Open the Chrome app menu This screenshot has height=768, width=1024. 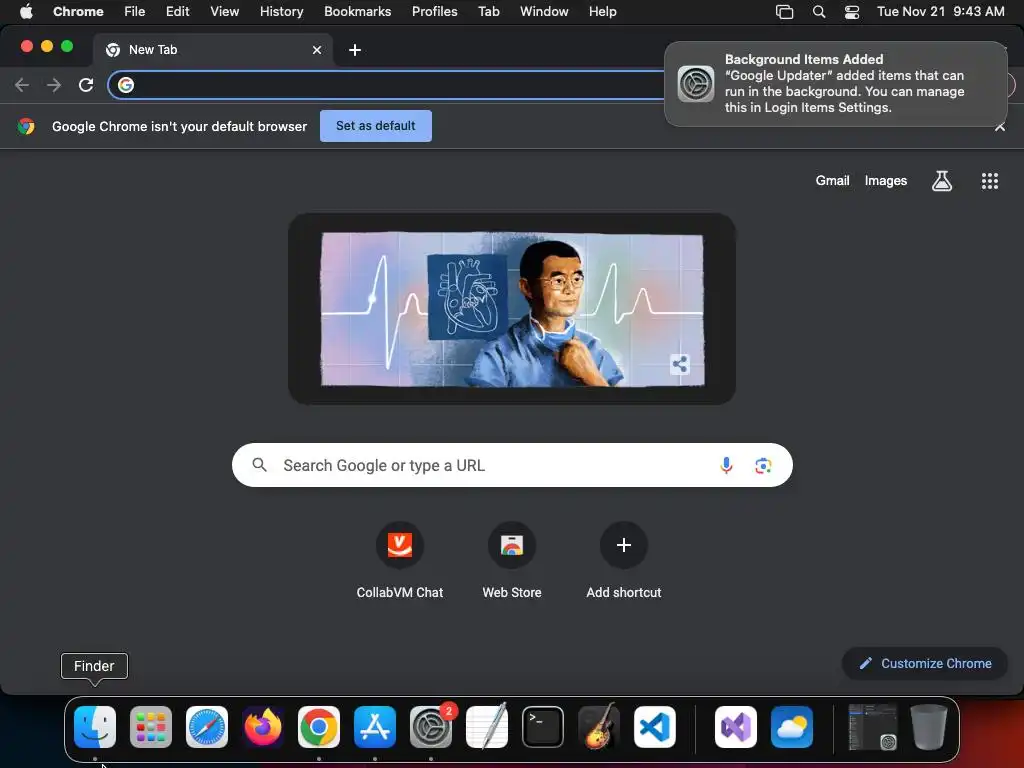click(x=78, y=12)
